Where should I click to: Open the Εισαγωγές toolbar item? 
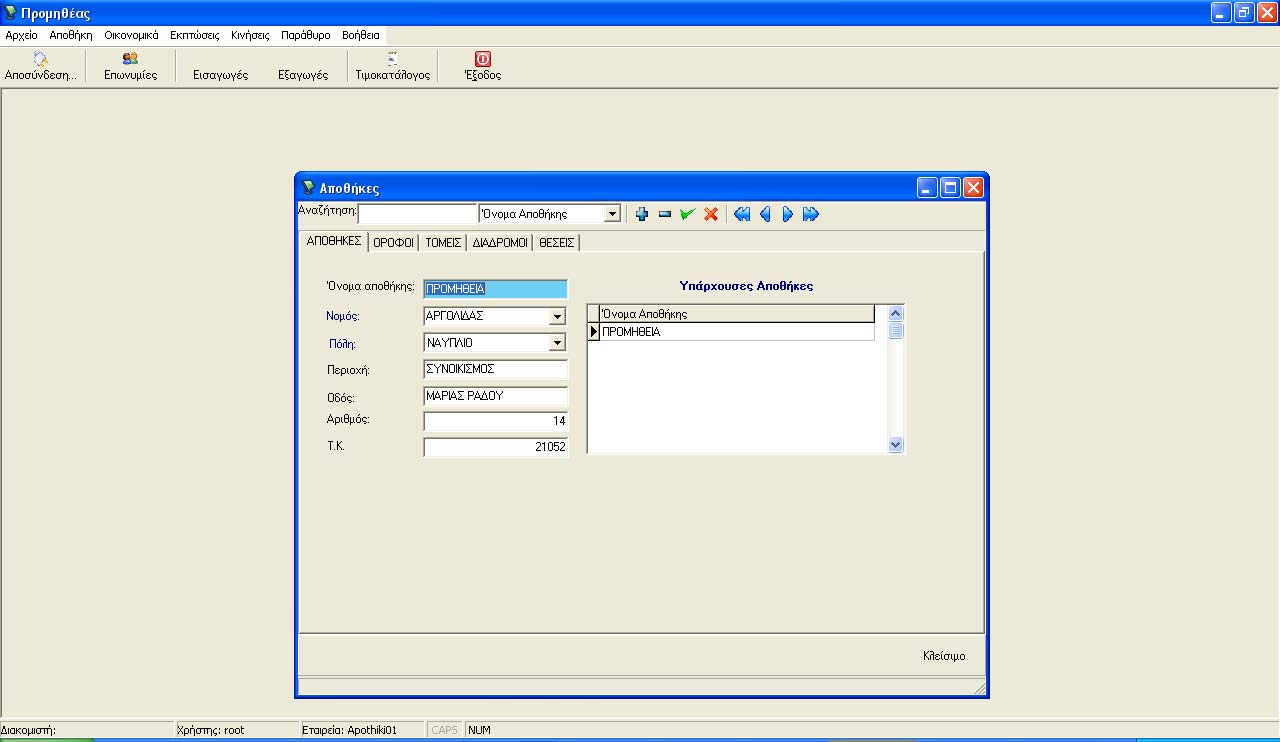[x=220, y=75]
